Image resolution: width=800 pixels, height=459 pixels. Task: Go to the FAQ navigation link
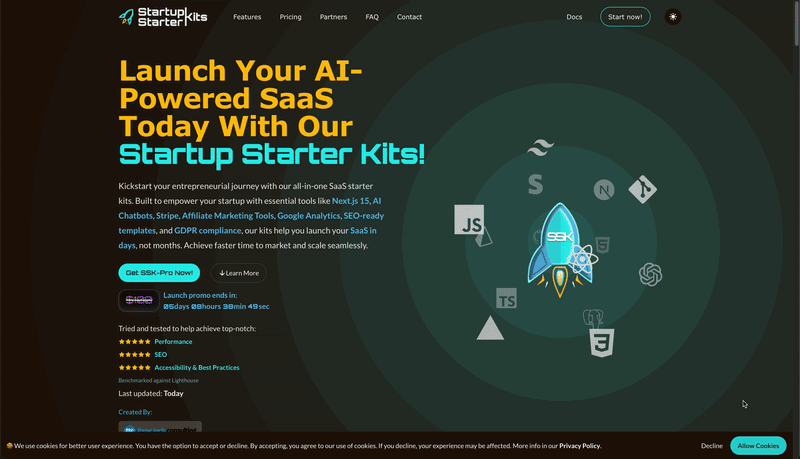[x=372, y=17]
